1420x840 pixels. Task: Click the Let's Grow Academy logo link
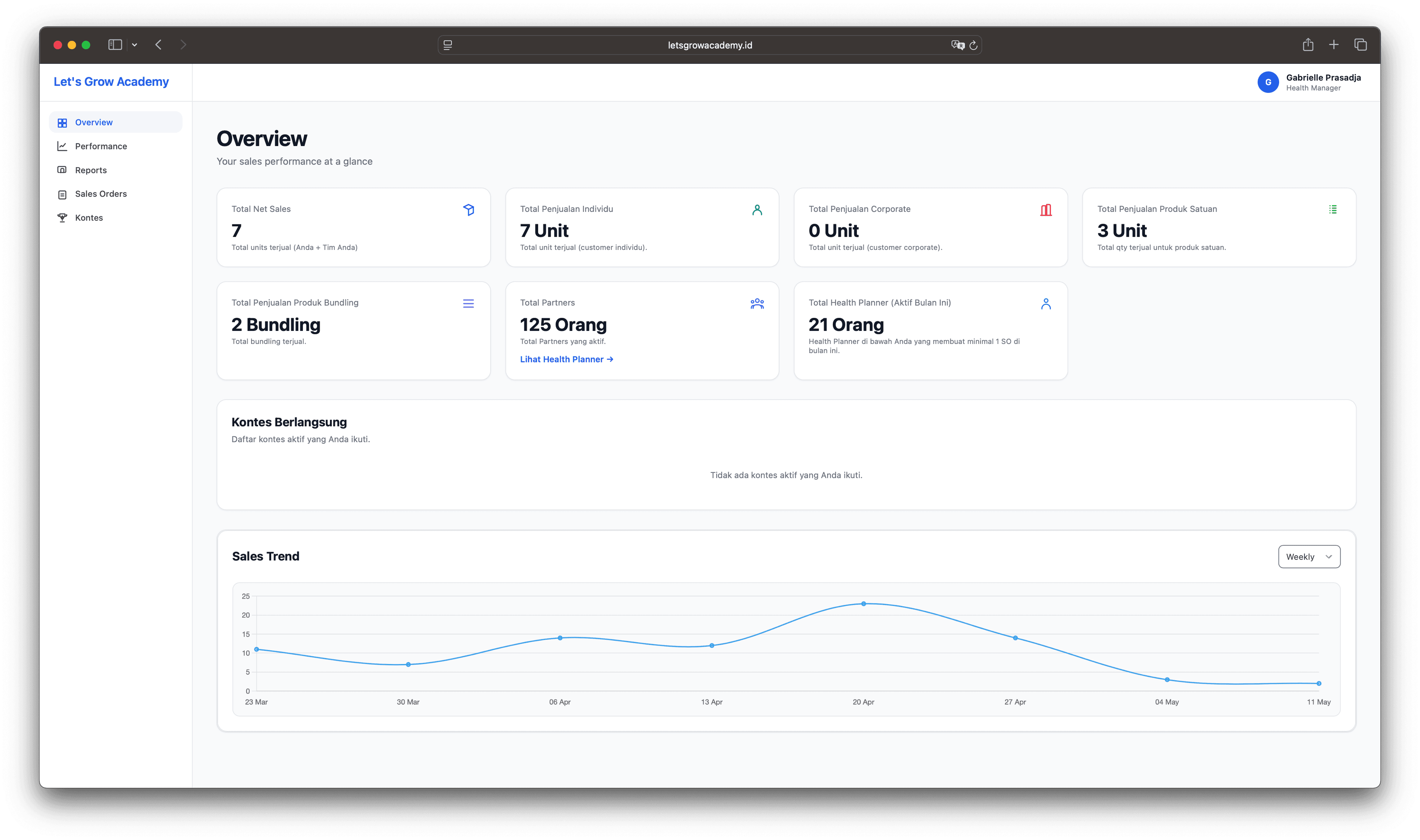112,81
